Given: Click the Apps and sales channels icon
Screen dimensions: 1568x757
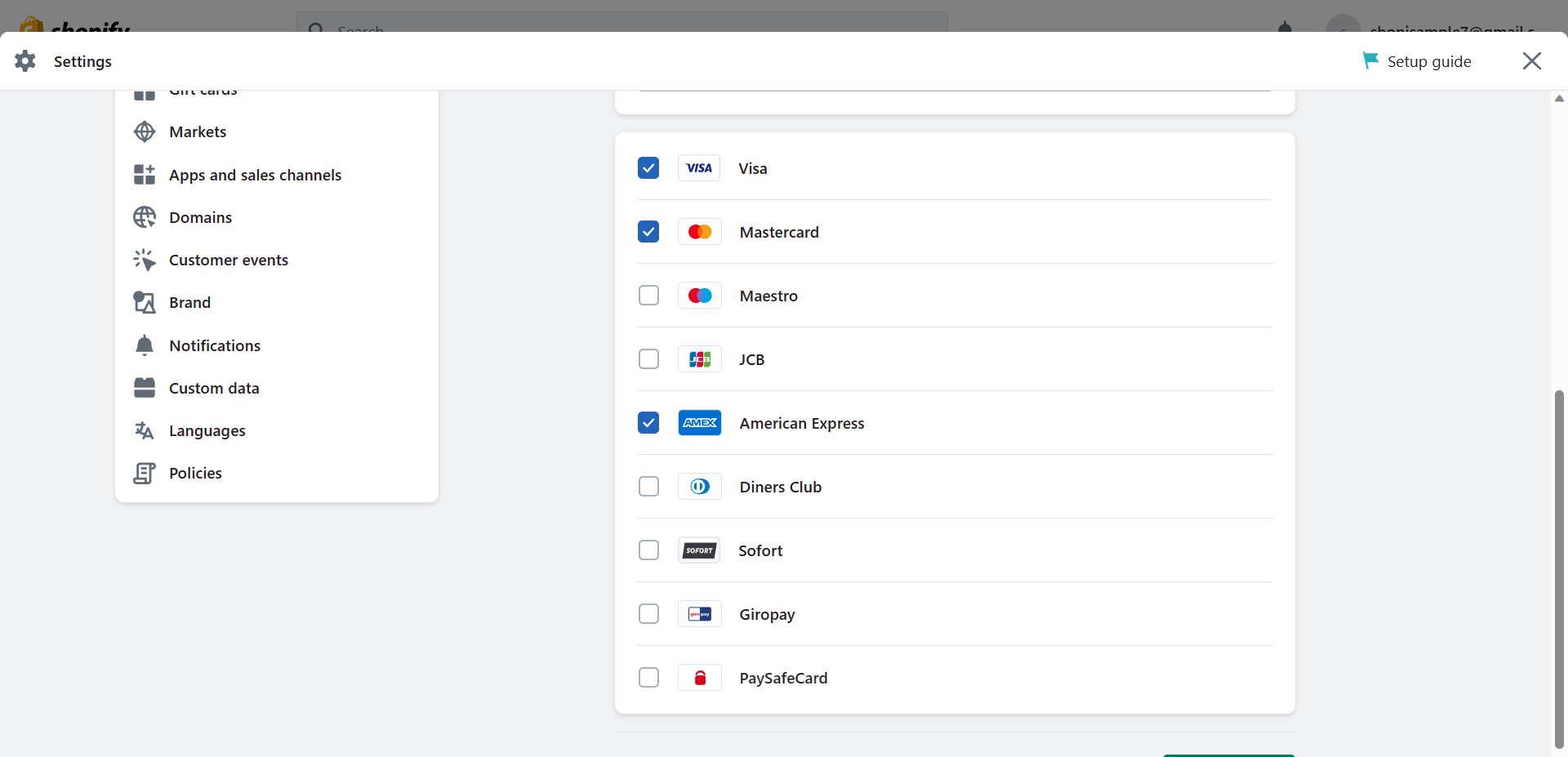Looking at the screenshot, I should [x=145, y=175].
